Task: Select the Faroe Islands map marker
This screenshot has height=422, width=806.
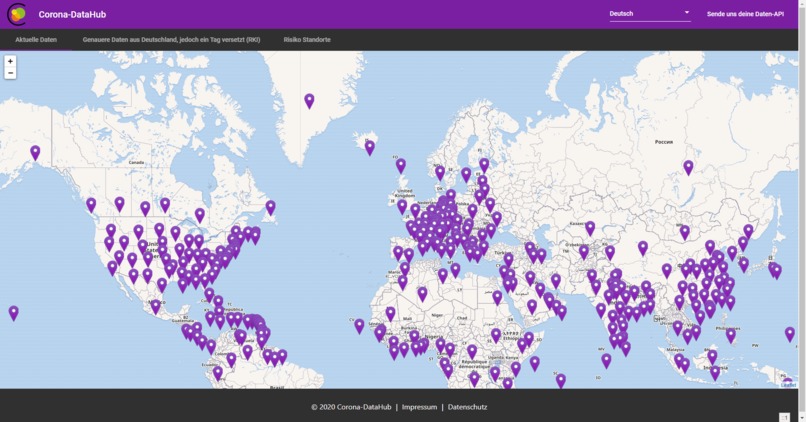Action: 400,166
